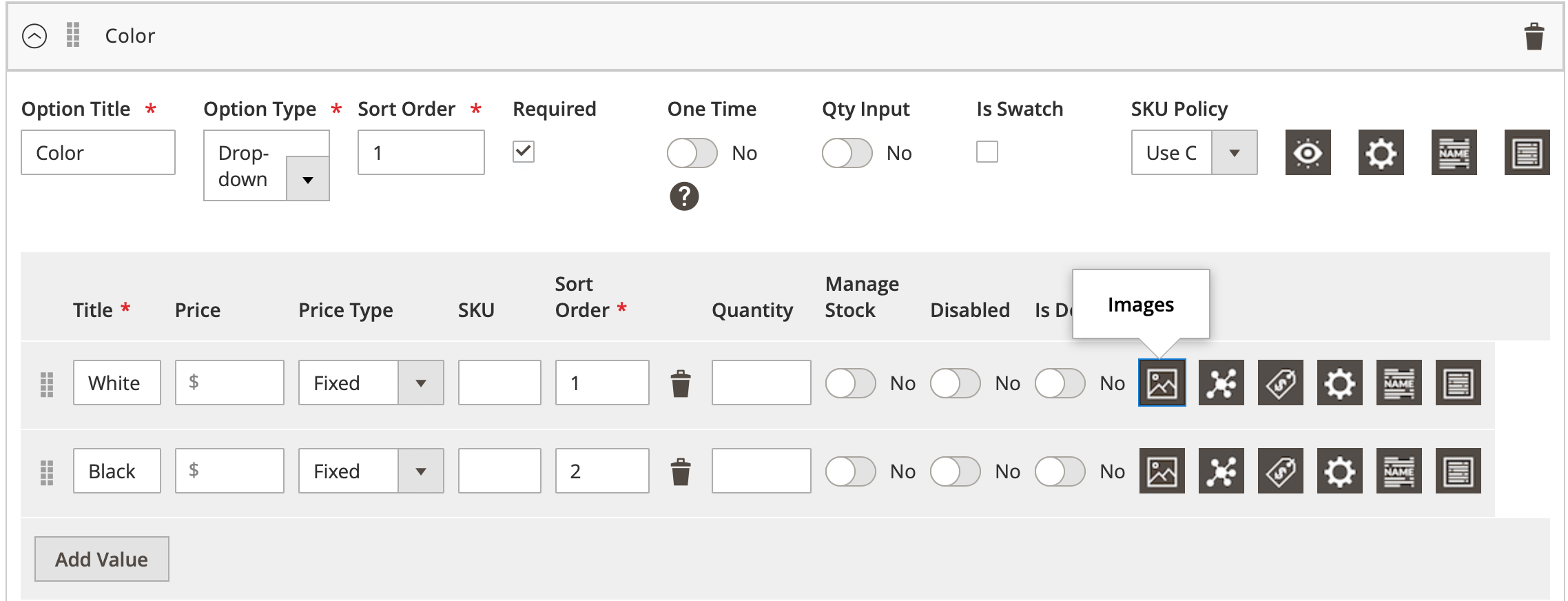Enable Manage Stock for White
The height and width of the screenshot is (601, 1568).
(851, 383)
